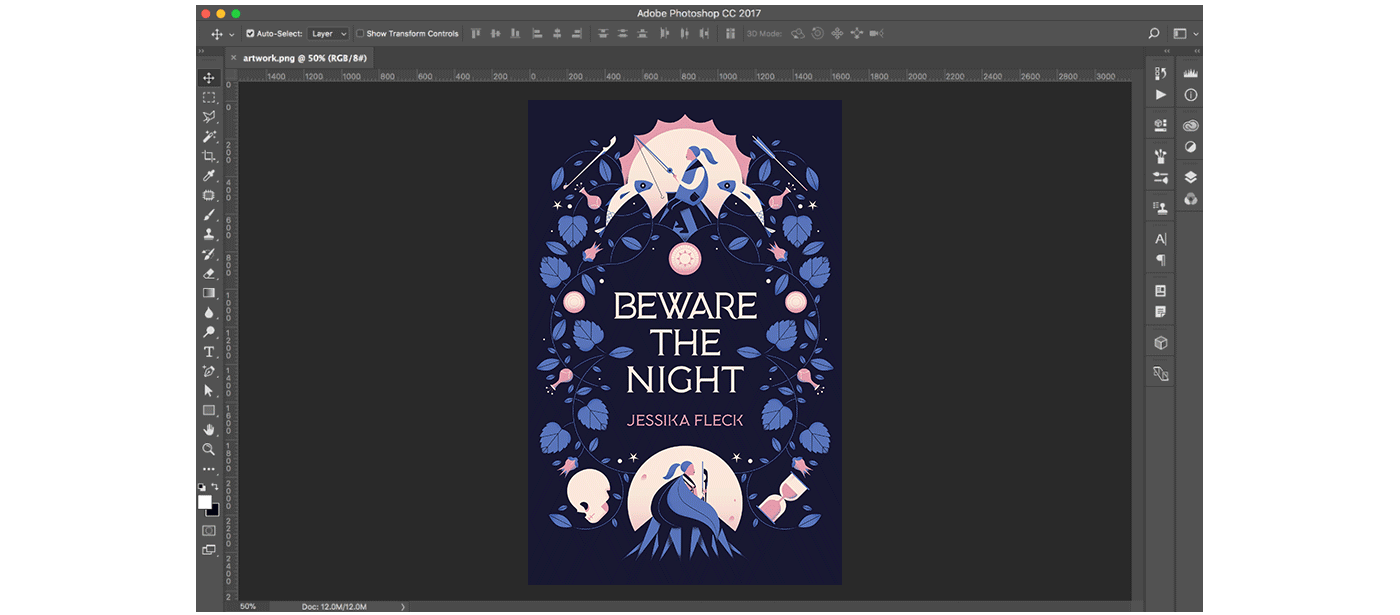Open the Creative Cloud Libraries panel icon

click(1190, 126)
